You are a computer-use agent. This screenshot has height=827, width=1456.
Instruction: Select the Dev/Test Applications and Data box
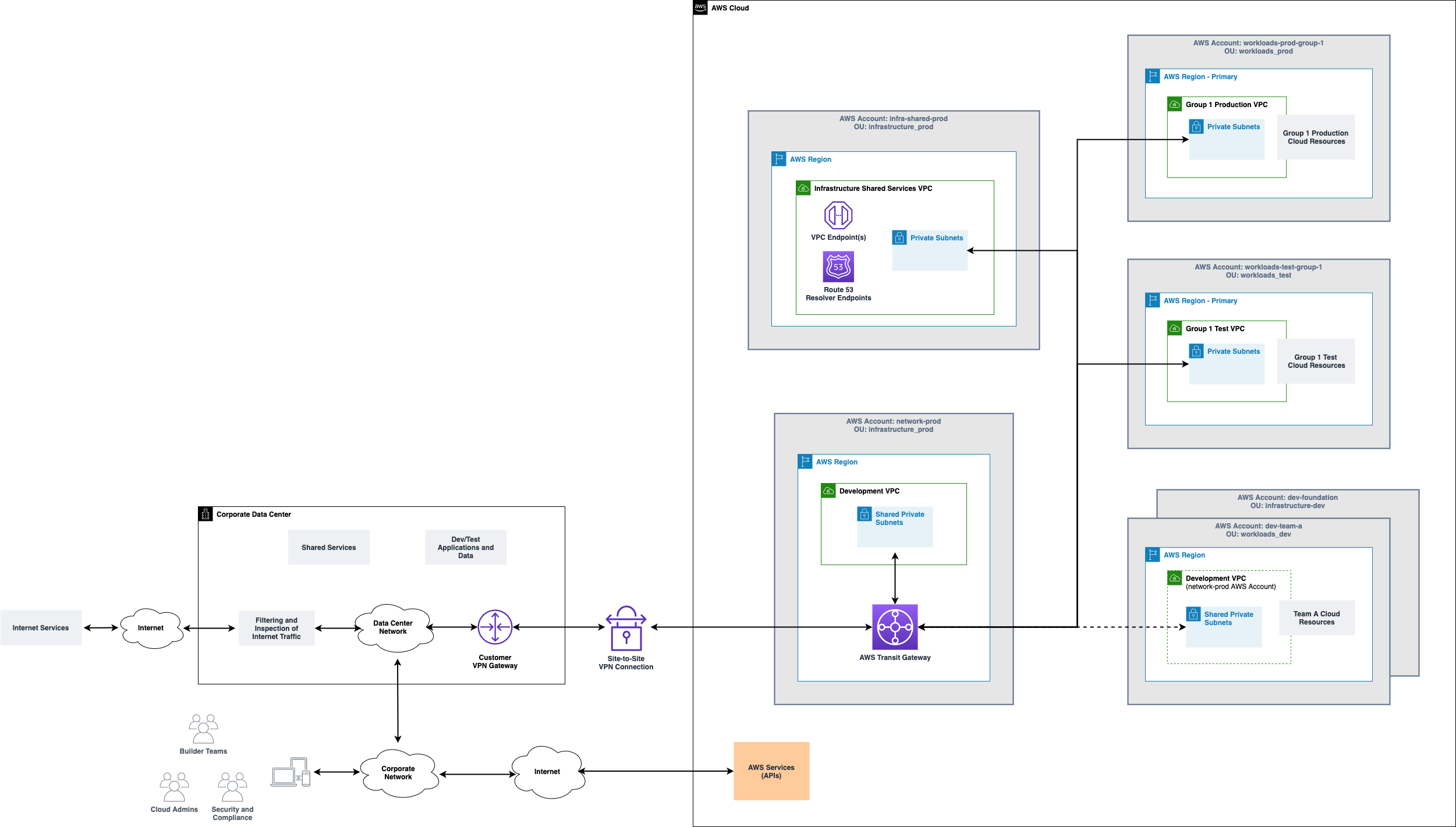tap(466, 547)
